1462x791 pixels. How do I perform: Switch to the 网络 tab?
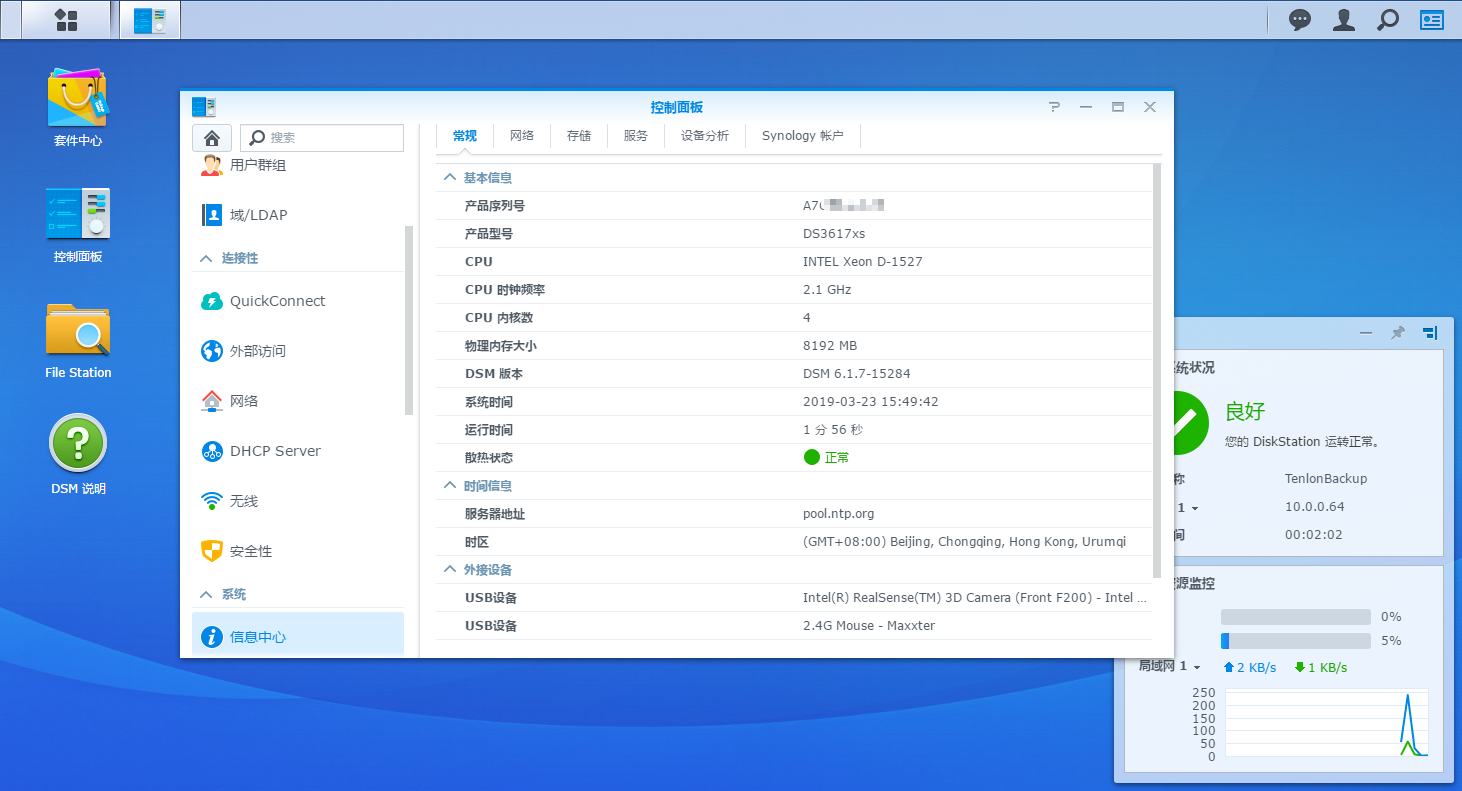(522, 136)
